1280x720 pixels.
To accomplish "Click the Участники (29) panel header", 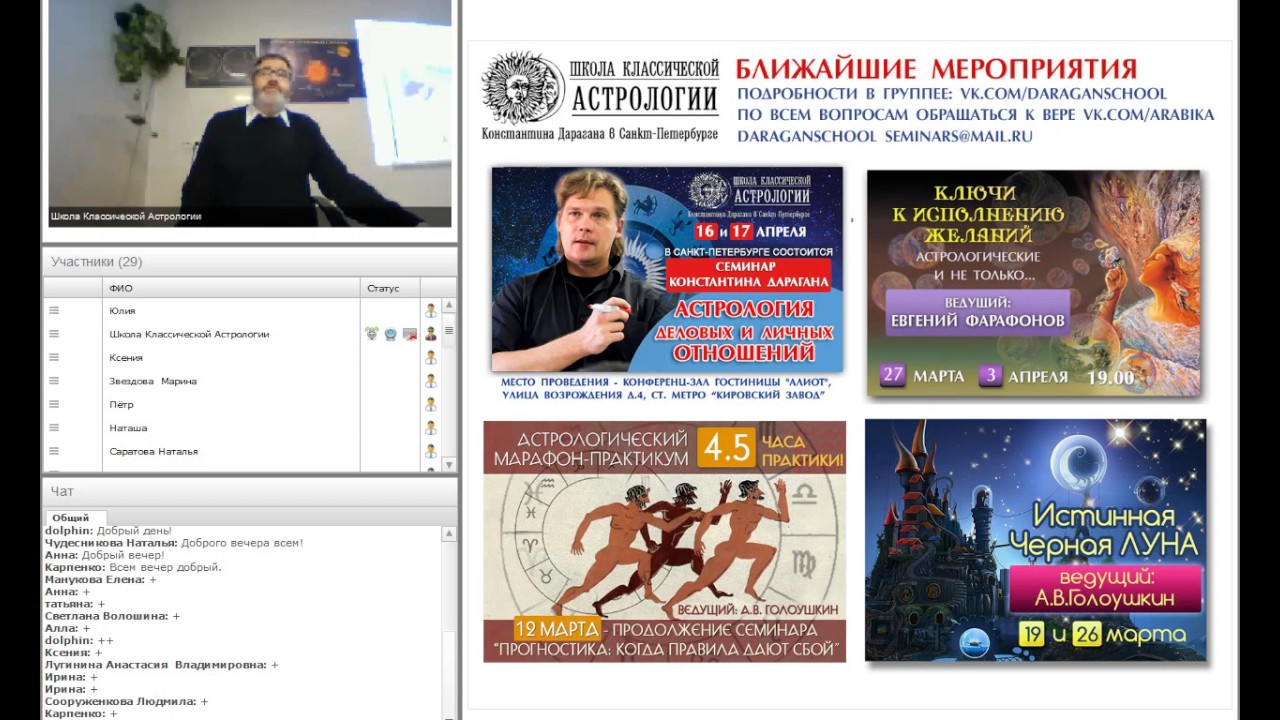I will pyautogui.click(x=249, y=262).
